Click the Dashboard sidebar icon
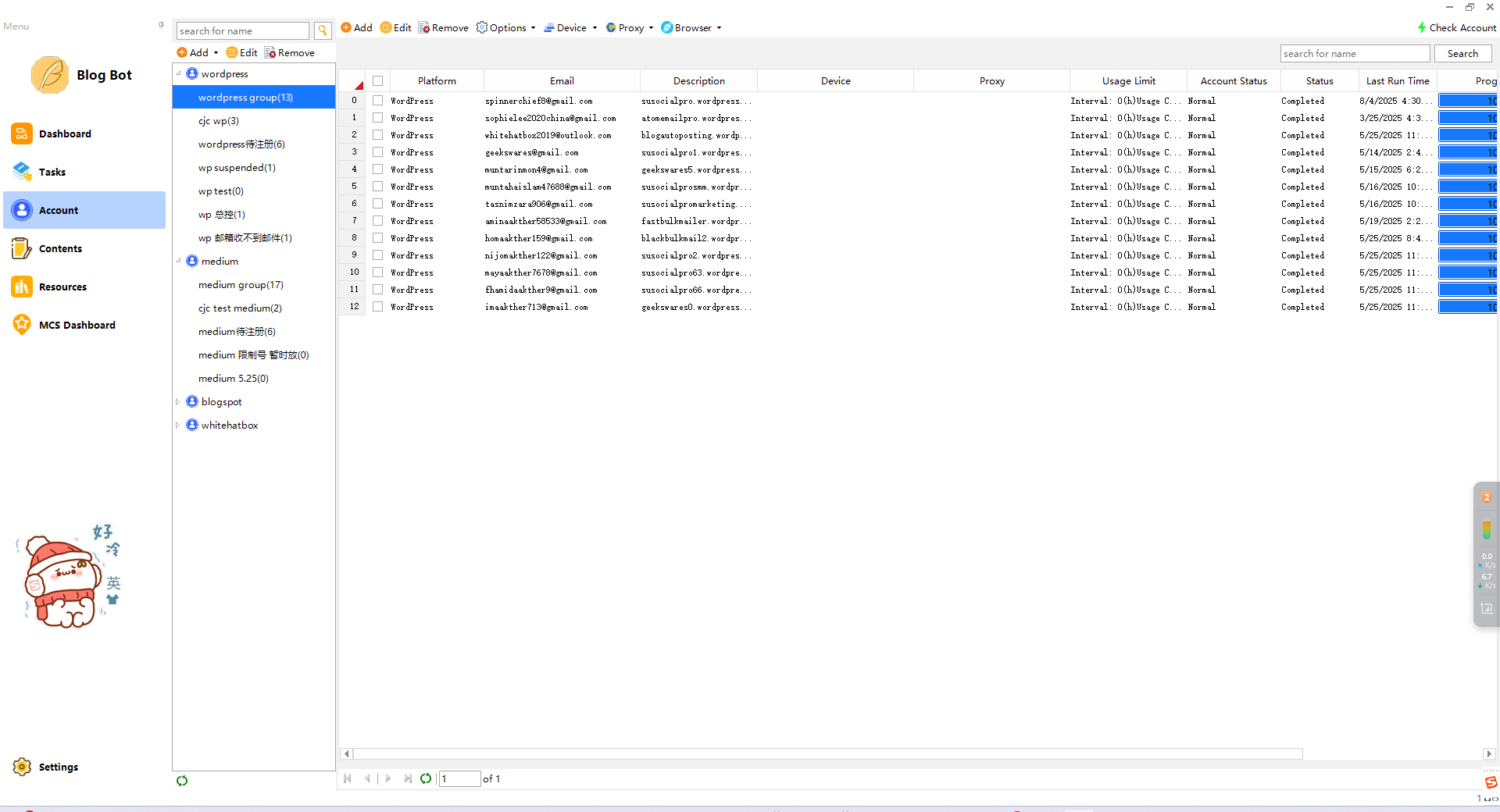The height and width of the screenshot is (812, 1500). click(22, 134)
